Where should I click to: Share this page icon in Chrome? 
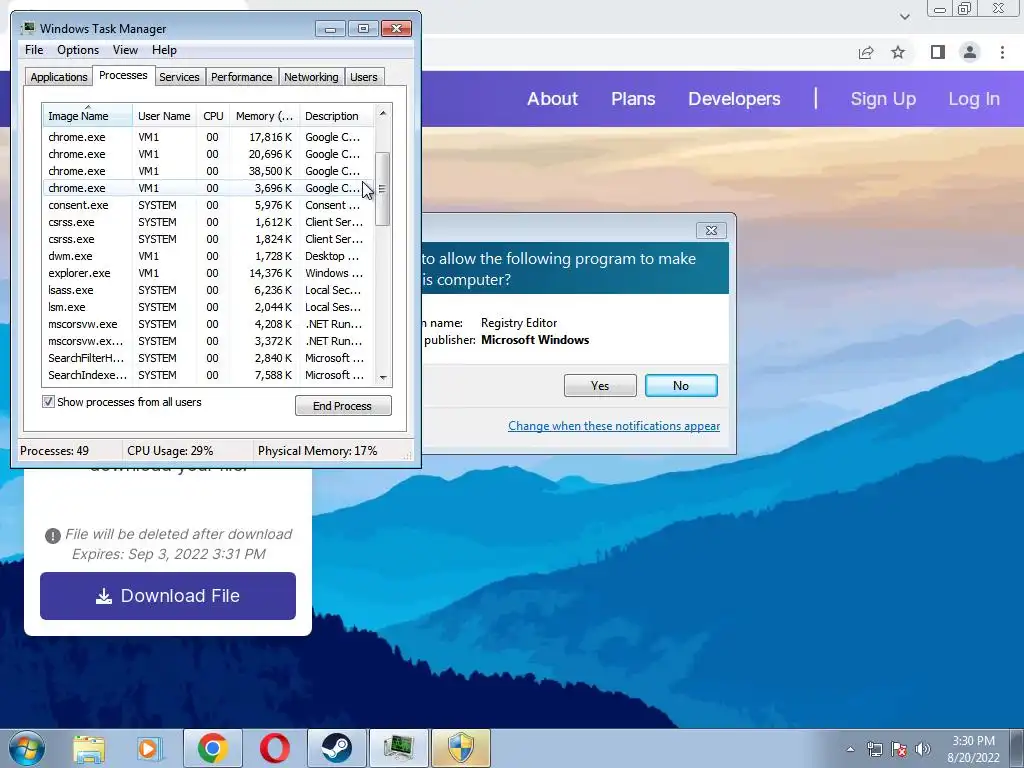point(866,52)
